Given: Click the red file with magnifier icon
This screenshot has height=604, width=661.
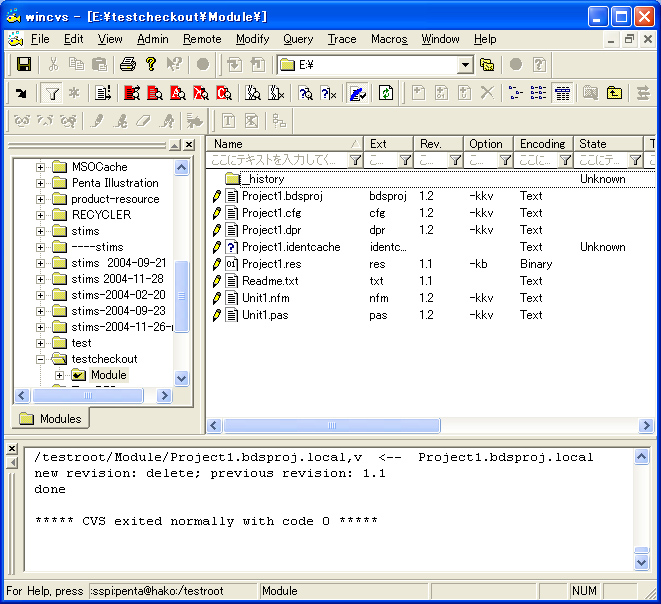Looking at the screenshot, I should (x=155, y=93).
